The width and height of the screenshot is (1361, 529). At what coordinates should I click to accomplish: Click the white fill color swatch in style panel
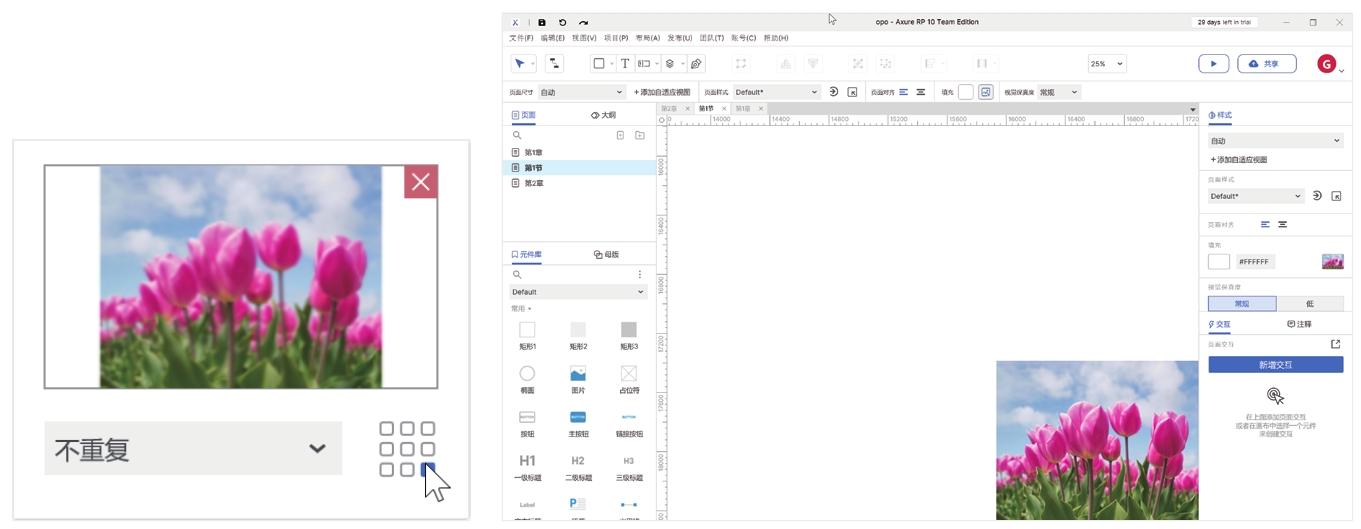pyautogui.click(x=1218, y=262)
